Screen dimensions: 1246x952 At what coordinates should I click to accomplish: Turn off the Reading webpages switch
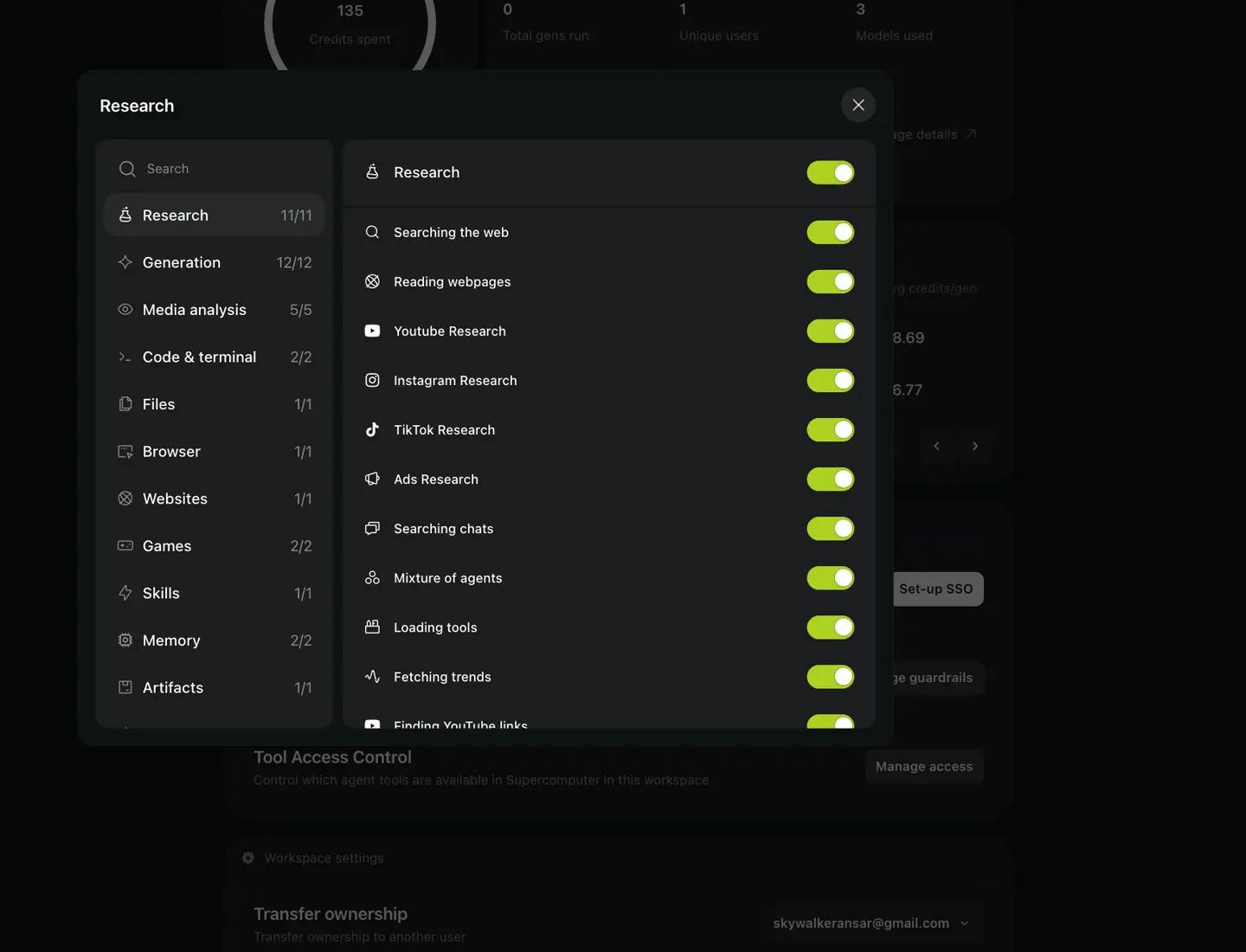click(x=831, y=281)
